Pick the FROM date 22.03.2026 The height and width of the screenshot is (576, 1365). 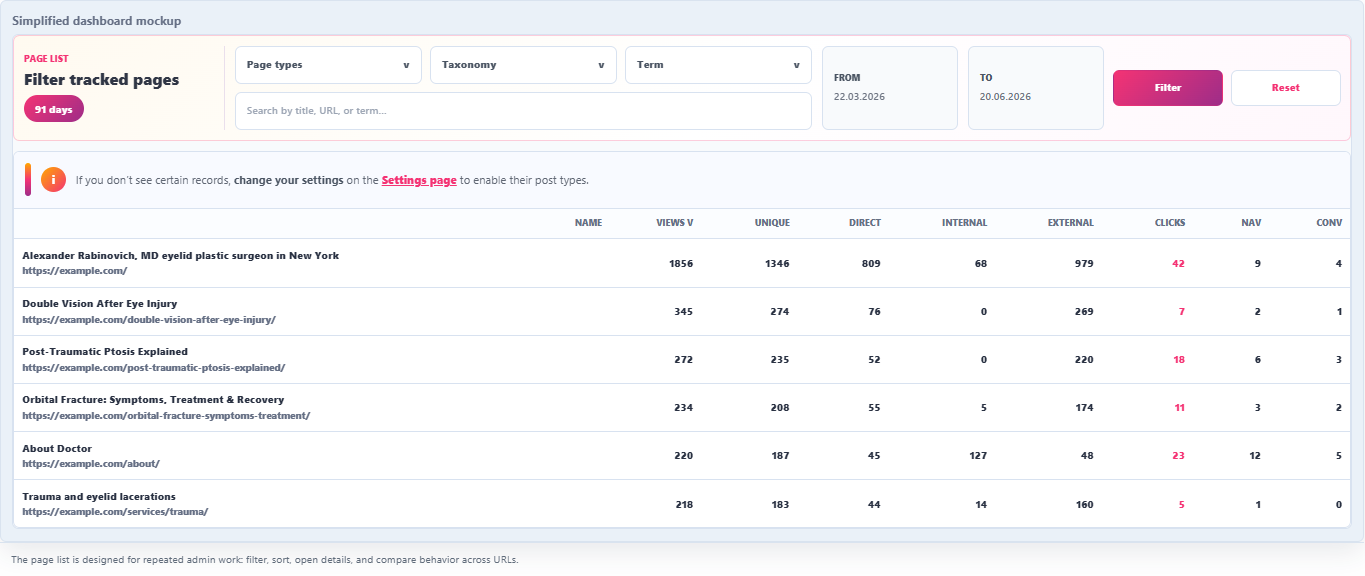(x=890, y=88)
